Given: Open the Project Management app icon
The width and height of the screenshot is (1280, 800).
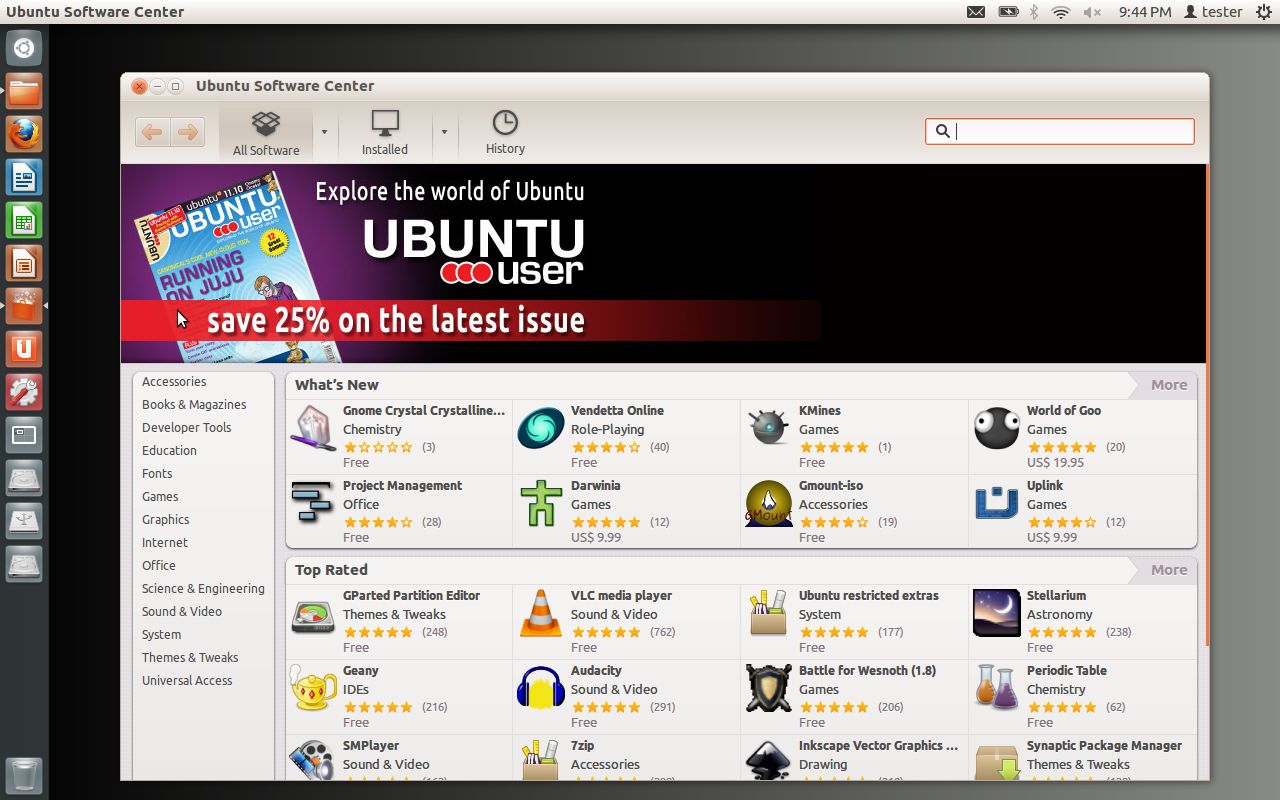Looking at the screenshot, I should 313,504.
